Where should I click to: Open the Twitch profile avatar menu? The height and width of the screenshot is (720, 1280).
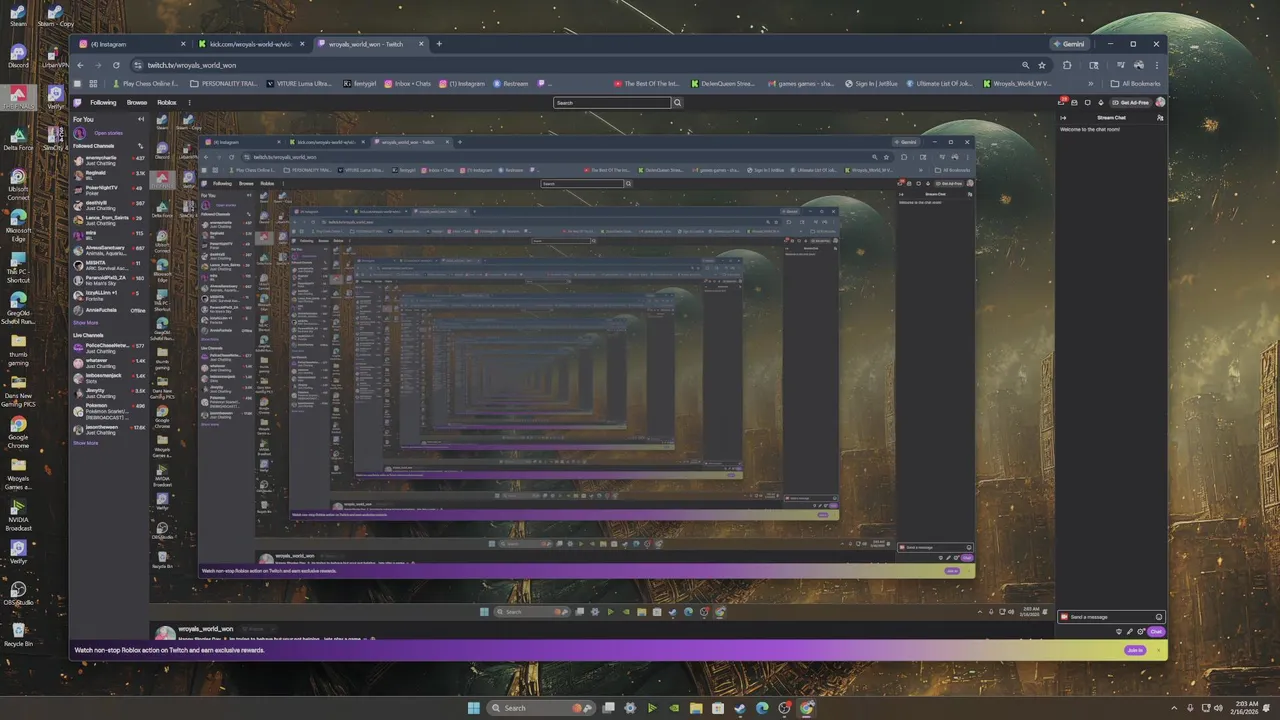point(1160,102)
